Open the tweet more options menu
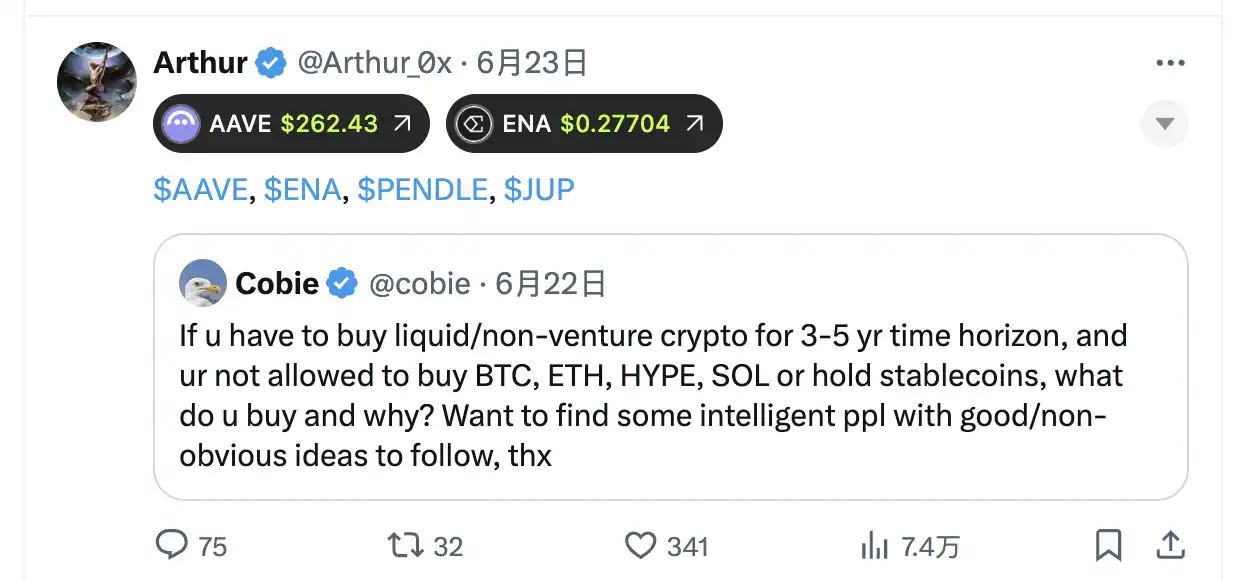Image resolution: width=1240 pixels, height=580 pixels. tap(1168, 62)
